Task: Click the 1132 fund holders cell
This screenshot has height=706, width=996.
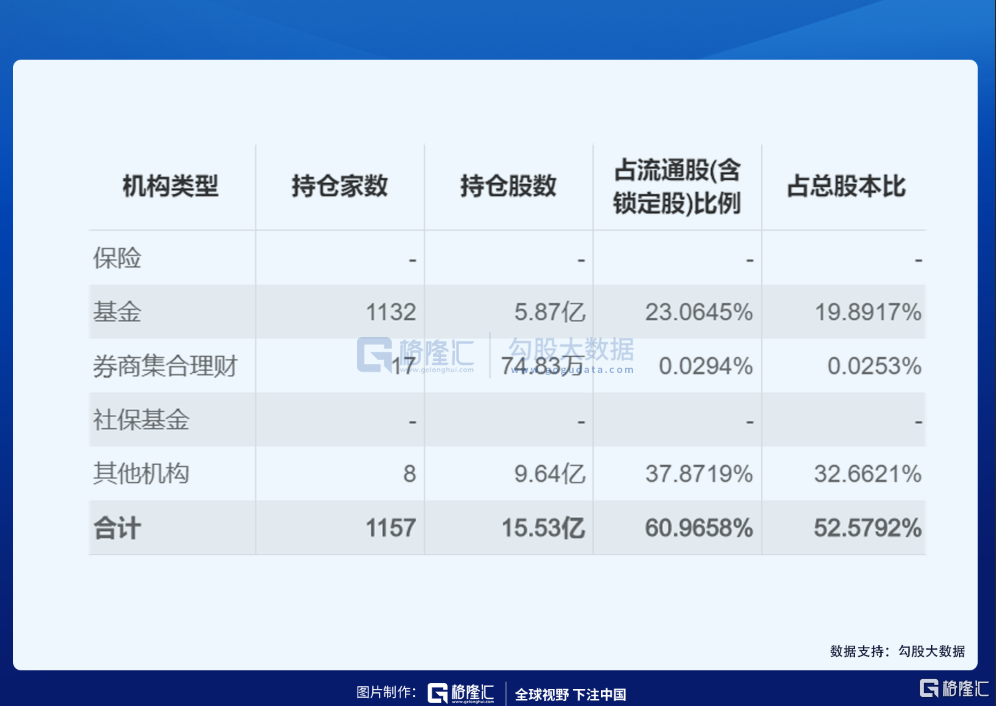Action: coord(390,312)
